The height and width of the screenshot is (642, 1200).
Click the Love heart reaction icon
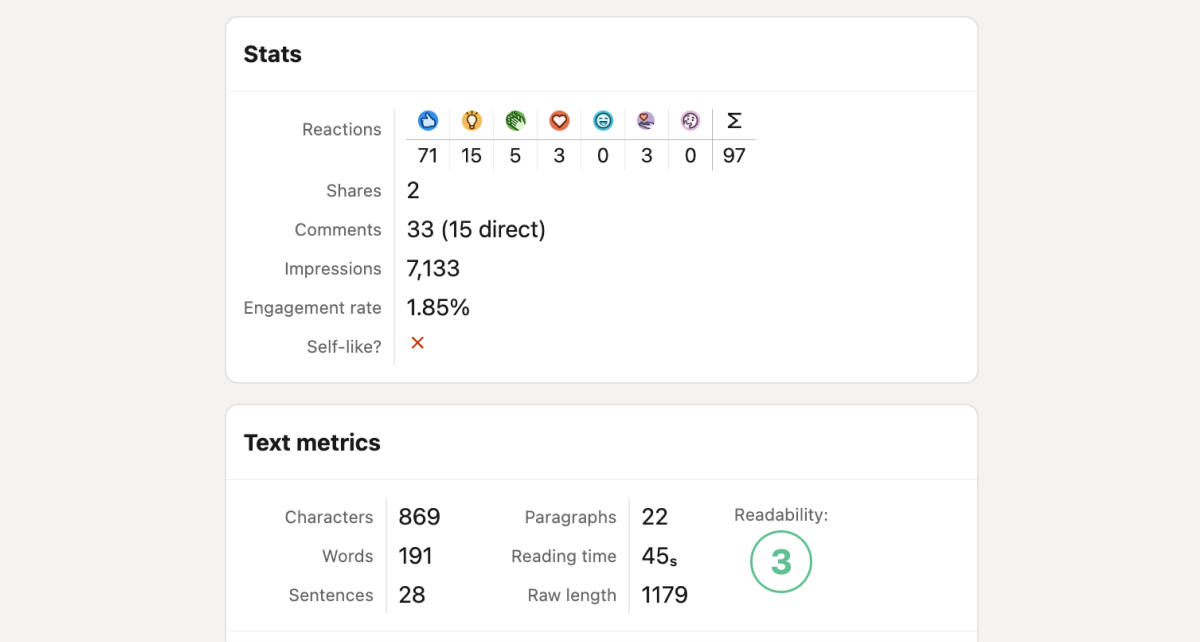pyautogui.click(x=559, y=121)
